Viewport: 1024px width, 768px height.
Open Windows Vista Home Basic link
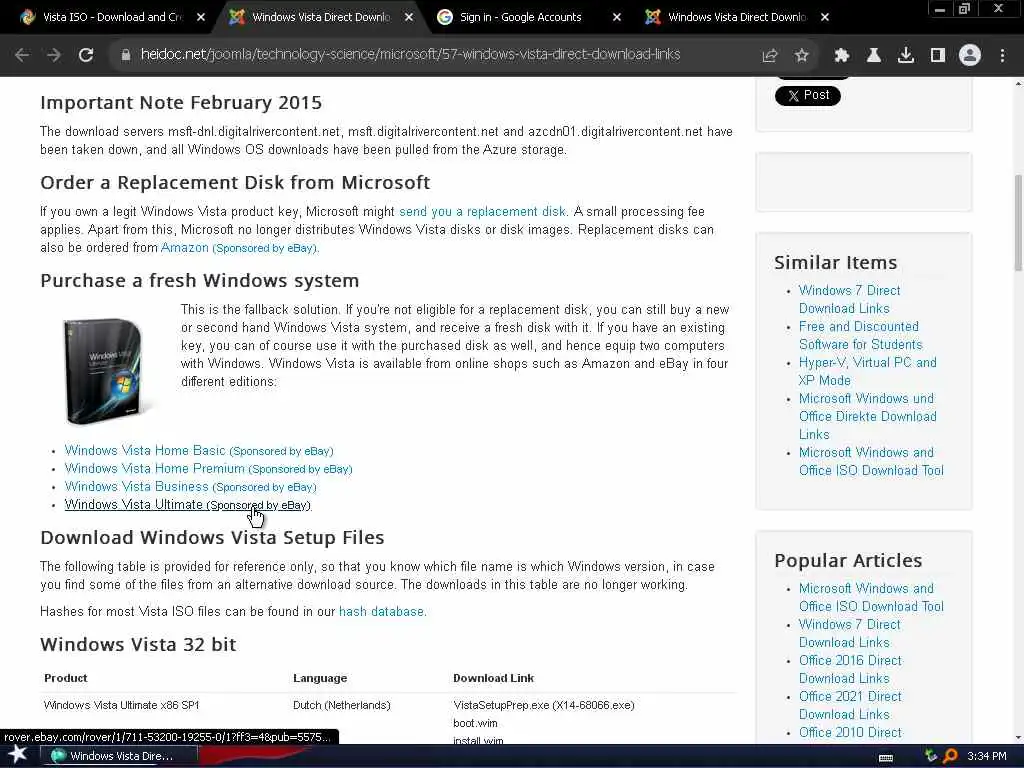[199, 451]
